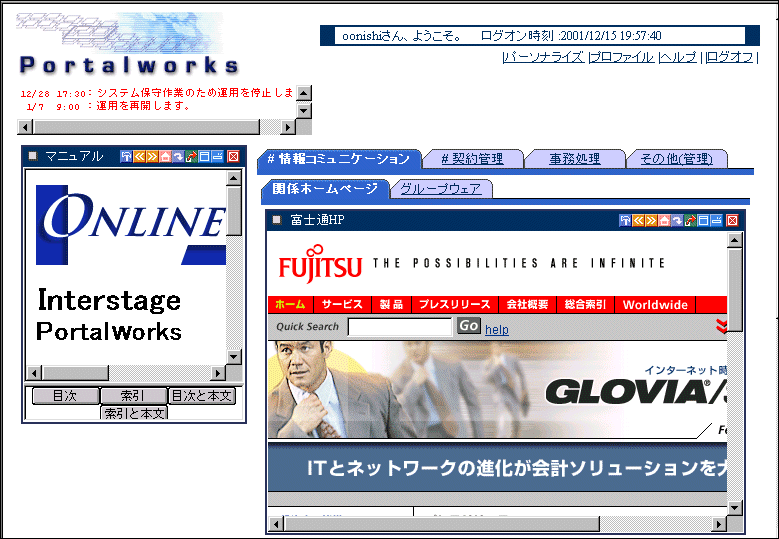Click the Quick Search text field
The width and height of the screenshot is (779, 539).
pyautogui.click(x=400, y=327)
